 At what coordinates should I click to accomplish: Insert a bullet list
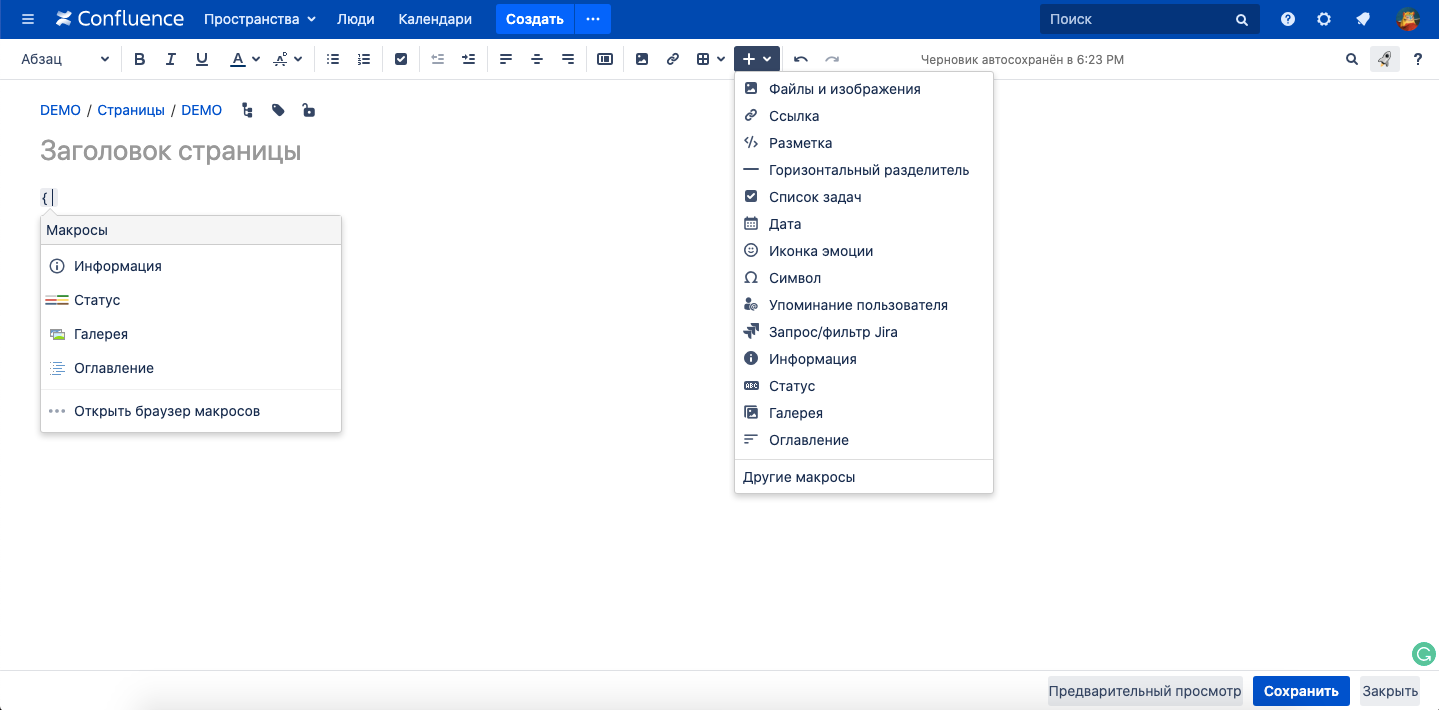pyautogui.click(x=333, y=59)
